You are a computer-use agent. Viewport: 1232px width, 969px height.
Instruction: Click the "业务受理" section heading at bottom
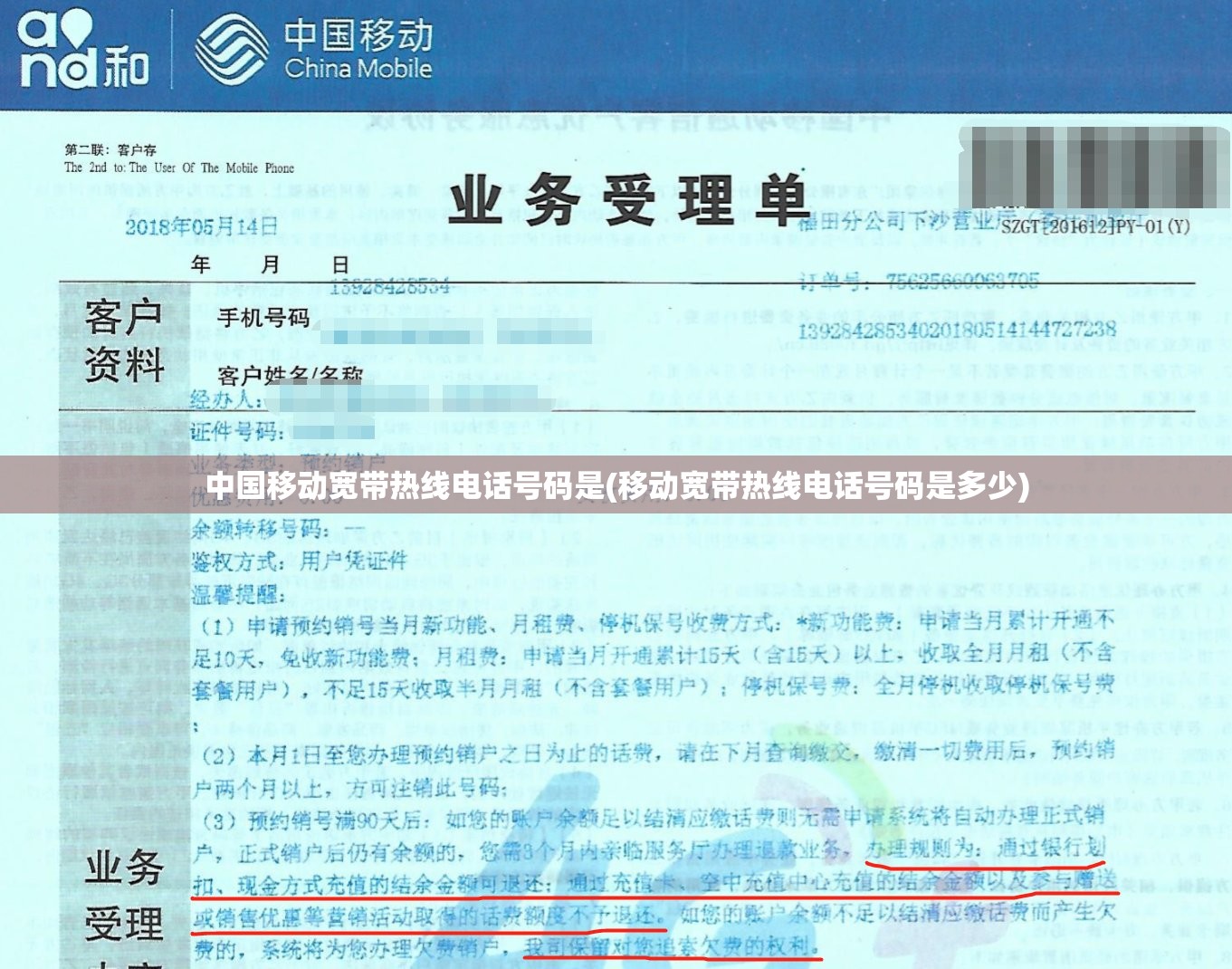(x=124, y=897)
